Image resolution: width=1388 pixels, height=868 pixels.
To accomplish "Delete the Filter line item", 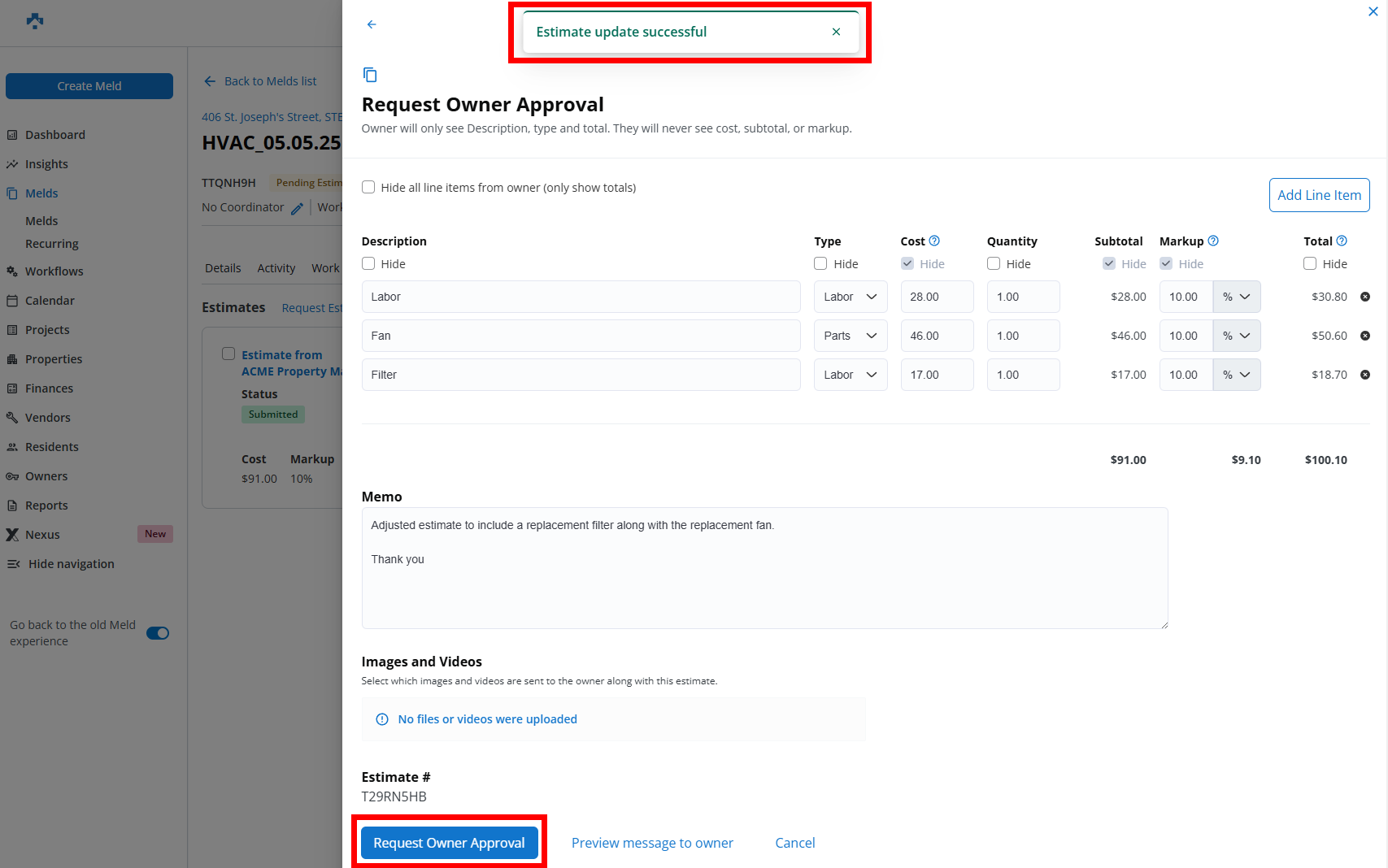I will (x=1365, y=375).
